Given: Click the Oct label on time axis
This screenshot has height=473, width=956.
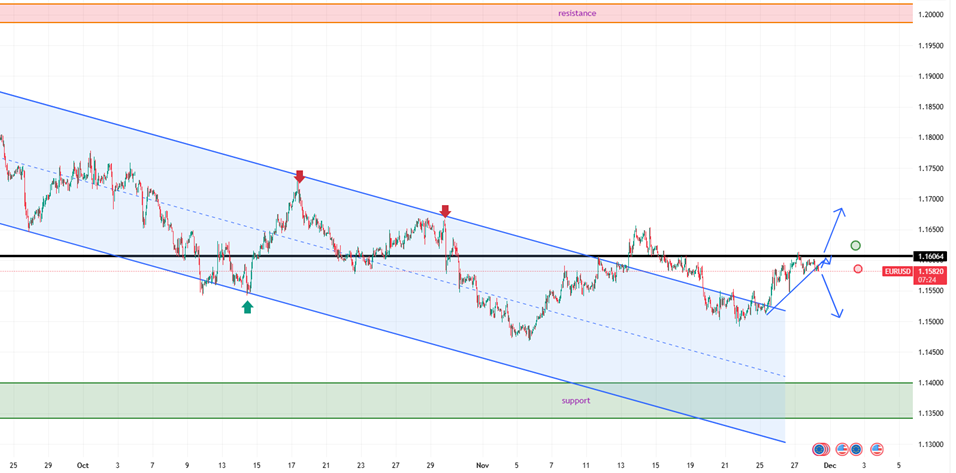Looking at the screenshot, I should 82,465.
